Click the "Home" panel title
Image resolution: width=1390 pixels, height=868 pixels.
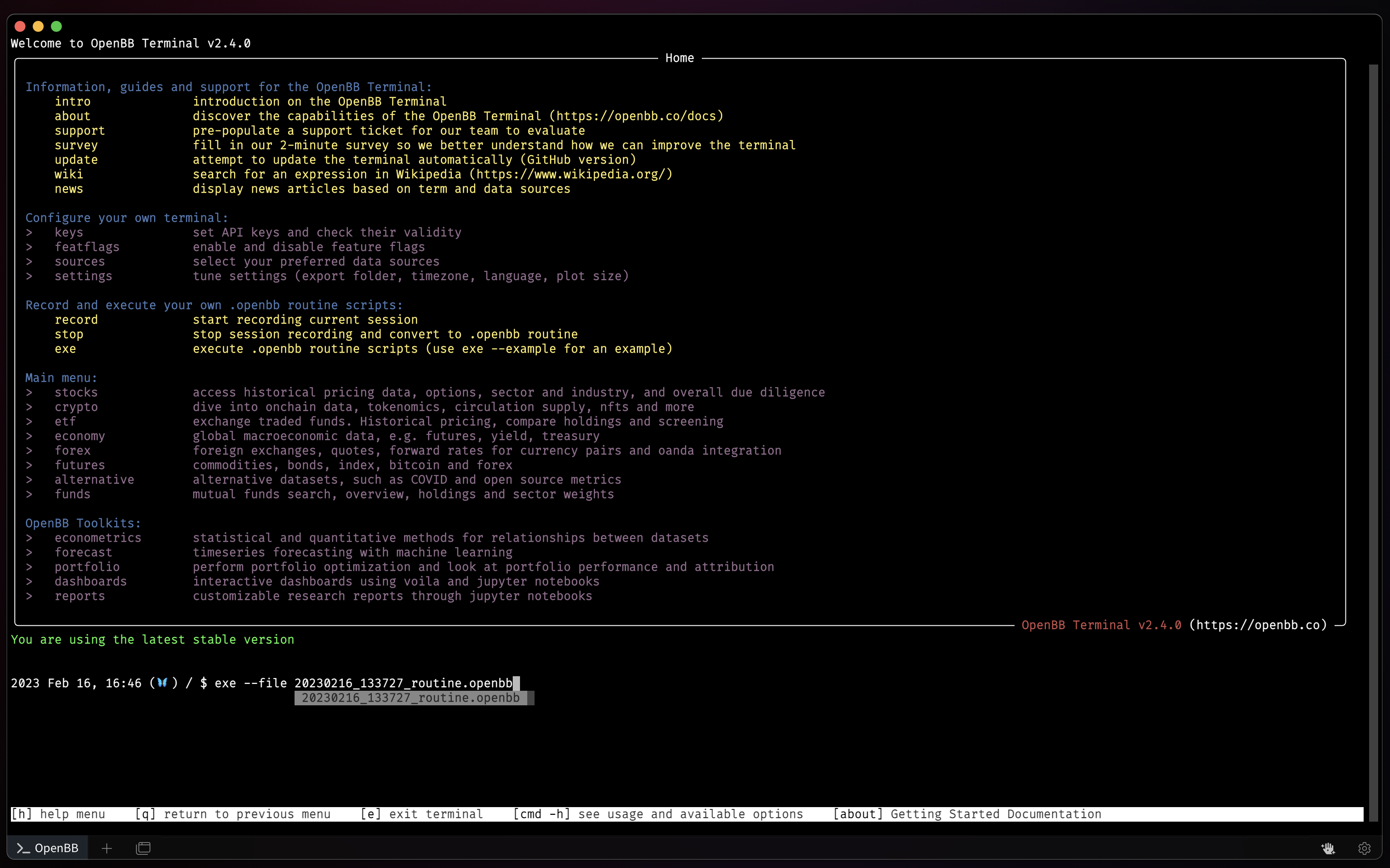coord(679,58)
